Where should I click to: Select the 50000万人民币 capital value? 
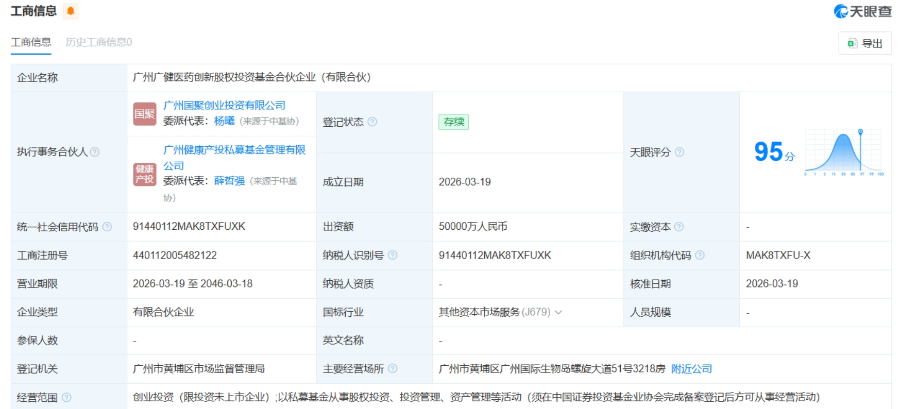(x=472, y=227)
